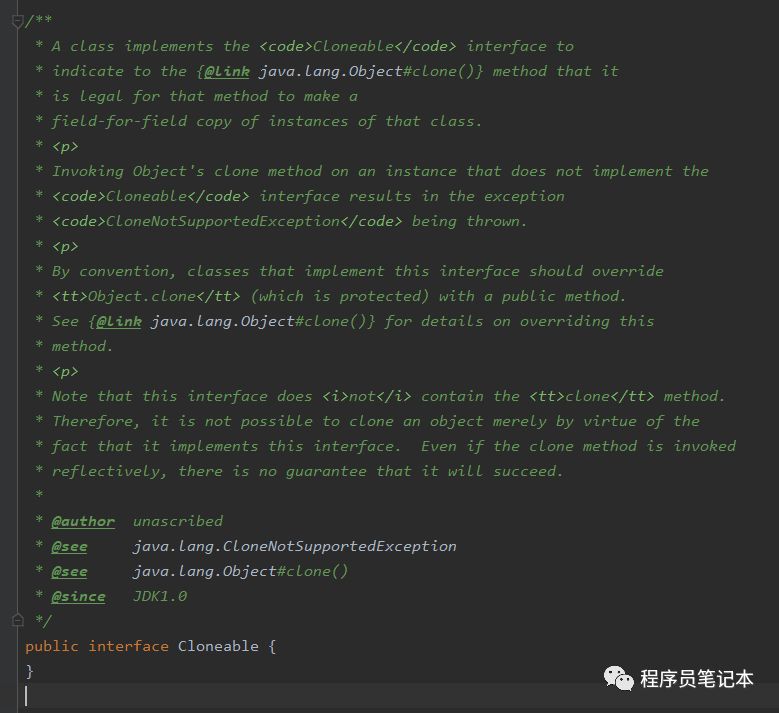Click the Cloneable interface name in the declaration
This screenshot has width=779, height=713.
pyautogui.click(x=218, y=646)
